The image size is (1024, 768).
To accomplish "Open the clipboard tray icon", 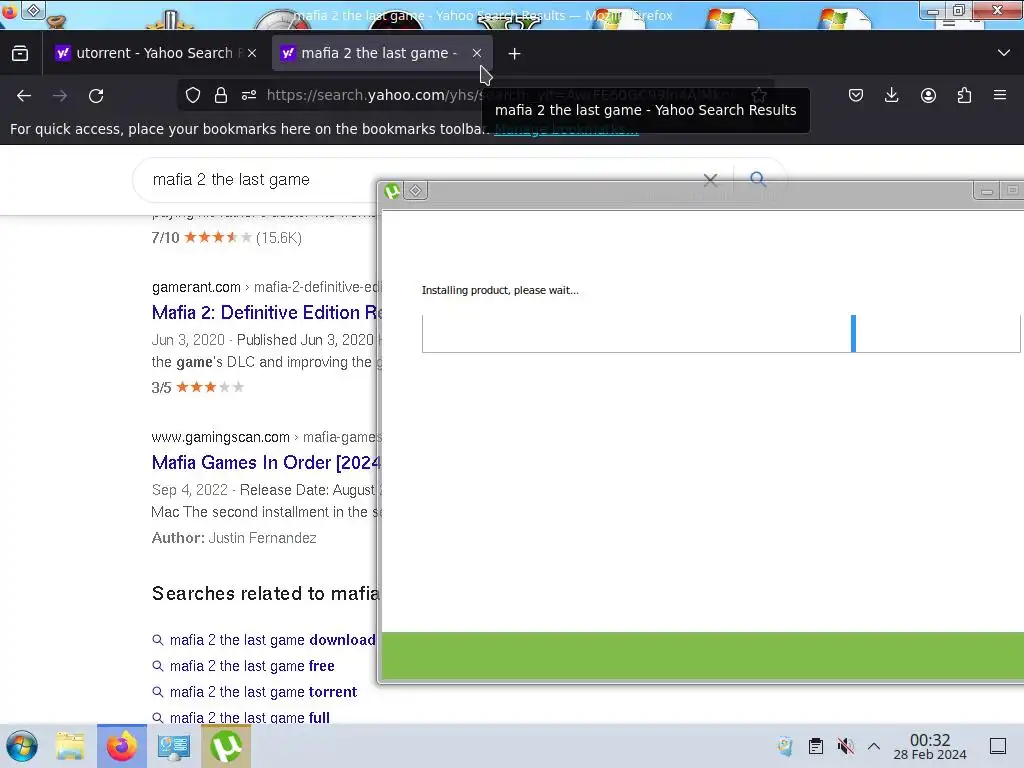I will [x=816, y=746].
